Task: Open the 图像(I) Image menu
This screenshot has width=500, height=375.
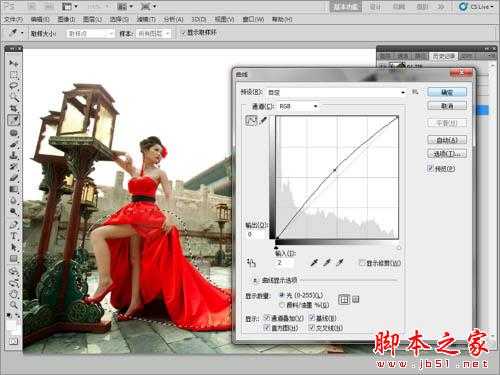Action: point(66,20)
